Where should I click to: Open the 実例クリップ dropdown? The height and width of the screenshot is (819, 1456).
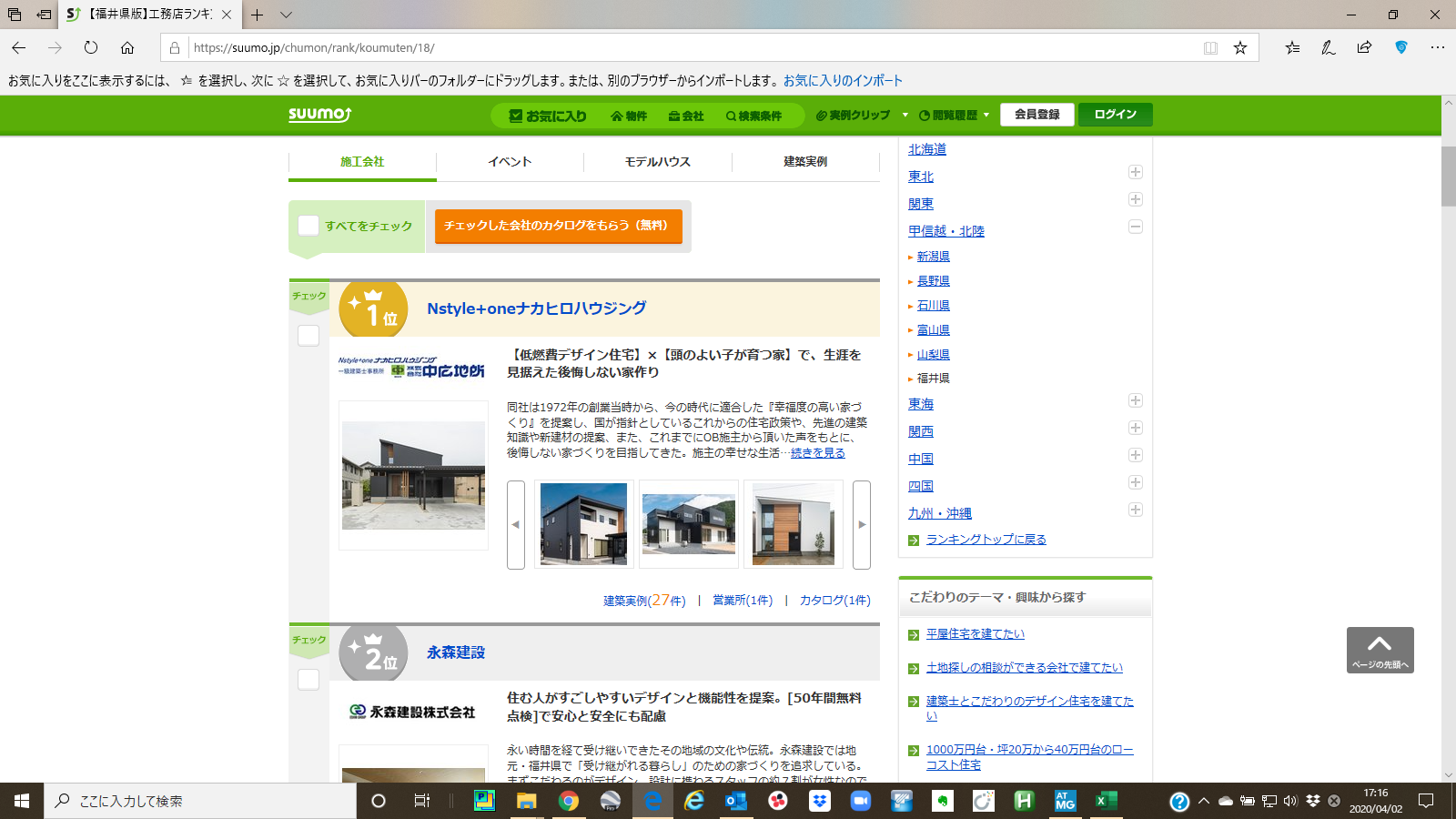click(x=861, y=116)
